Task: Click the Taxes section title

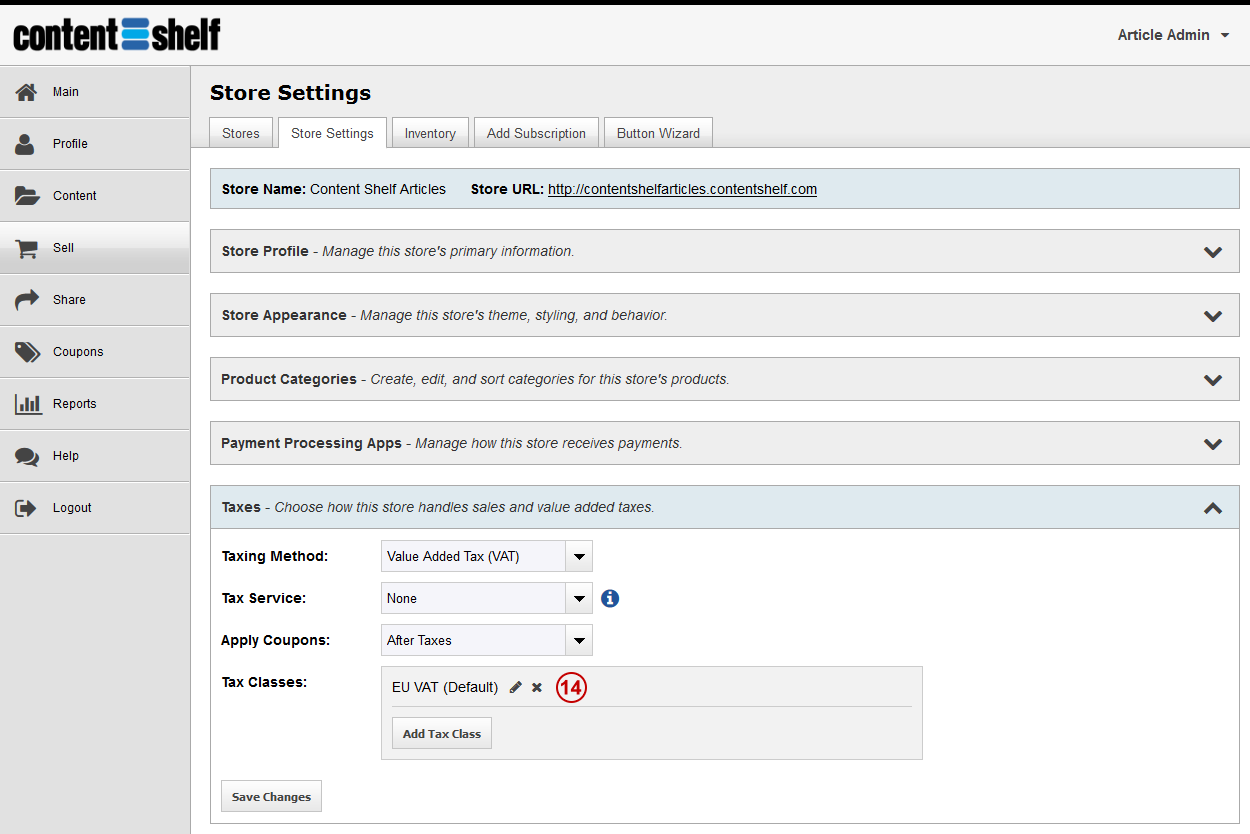Action: pos(241,507)
